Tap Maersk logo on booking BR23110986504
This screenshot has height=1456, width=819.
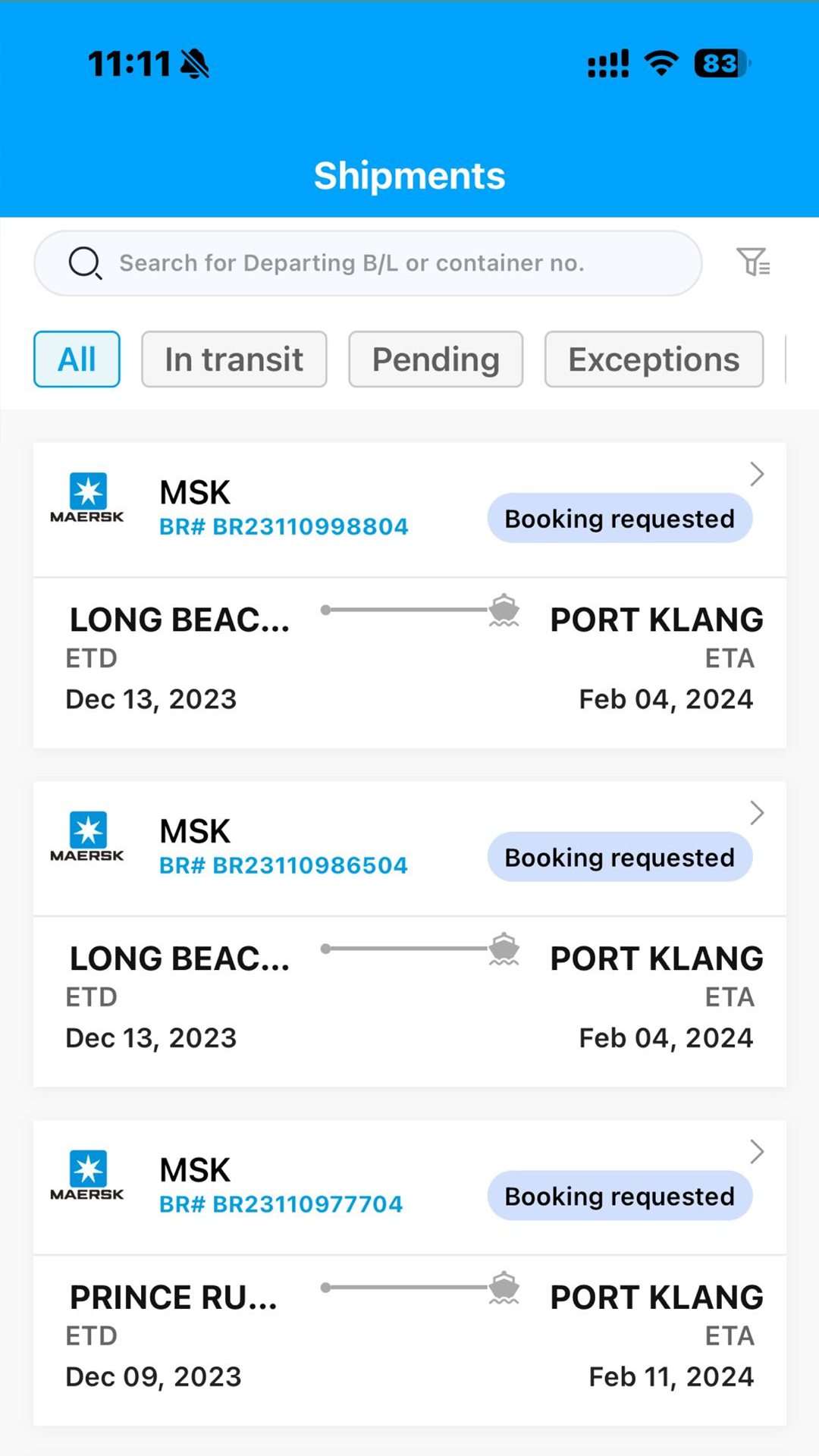[x=87, y=837]
